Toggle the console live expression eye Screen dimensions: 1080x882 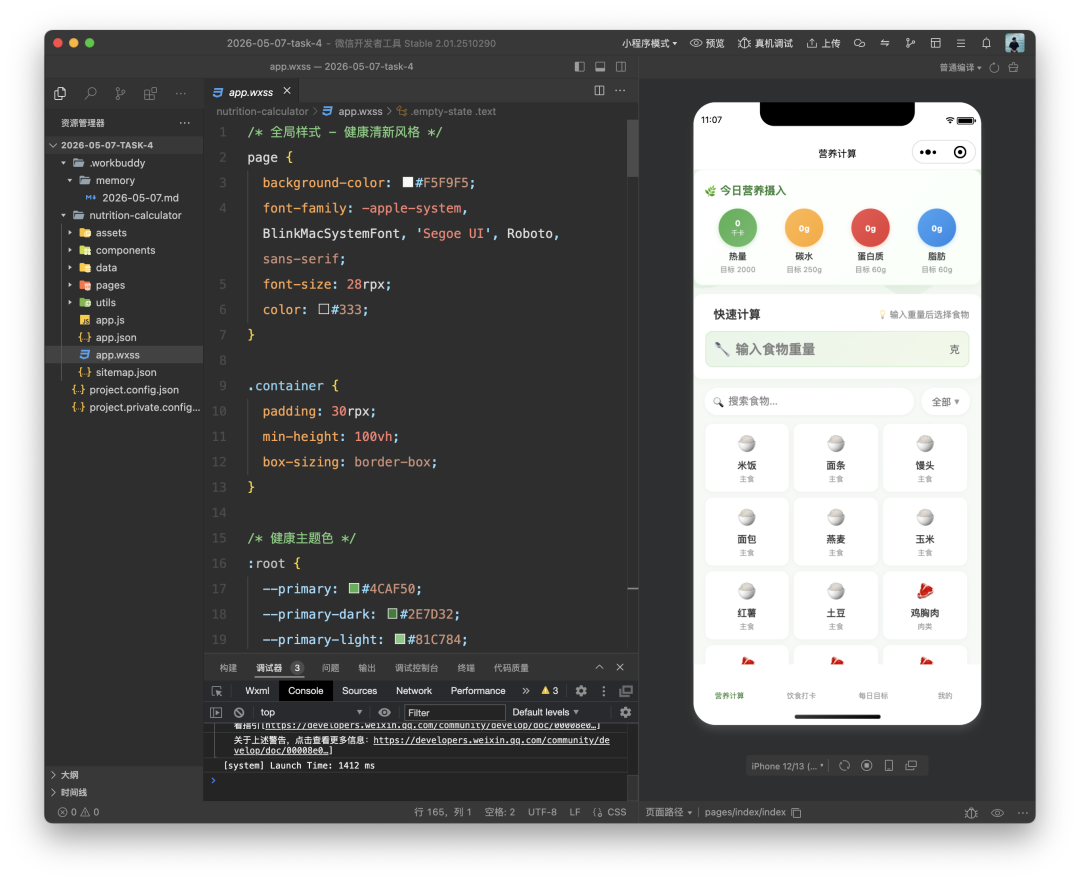point(384,713)
